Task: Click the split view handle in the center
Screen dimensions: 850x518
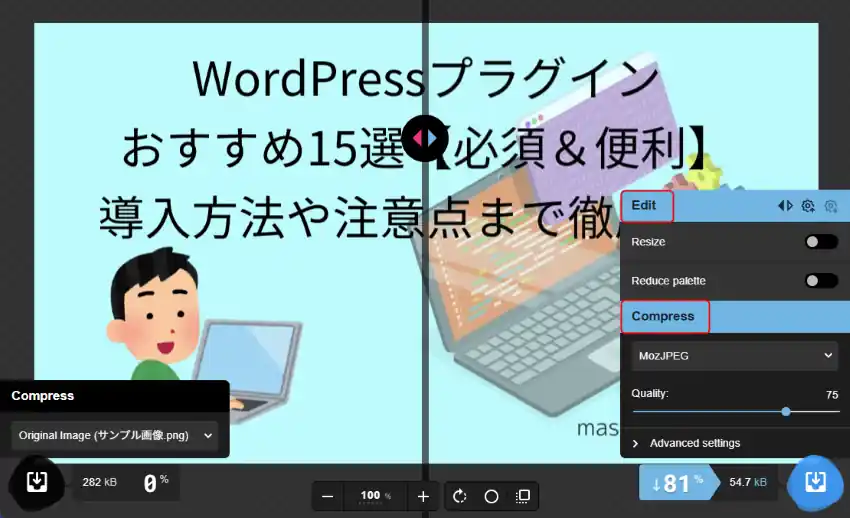Action: (x=426, y=138)
